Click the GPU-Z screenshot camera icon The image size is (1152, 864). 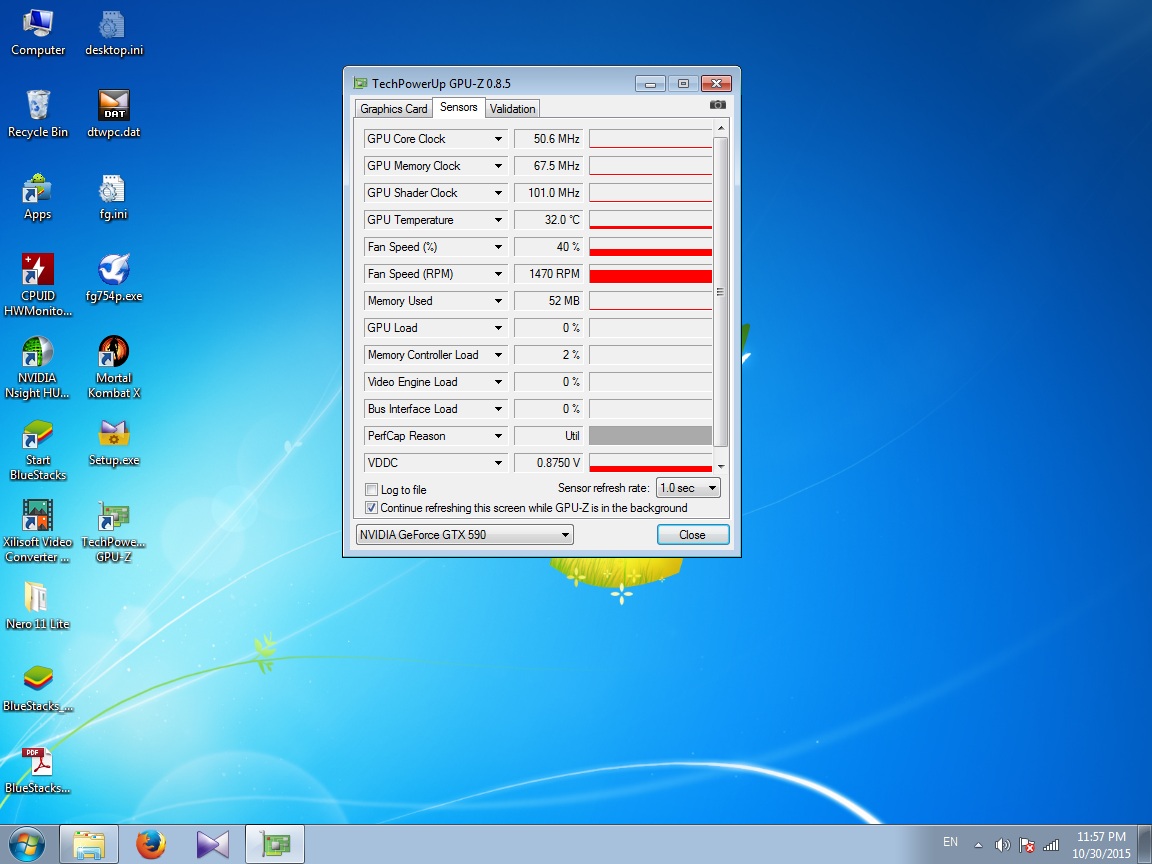pos(718,105)
